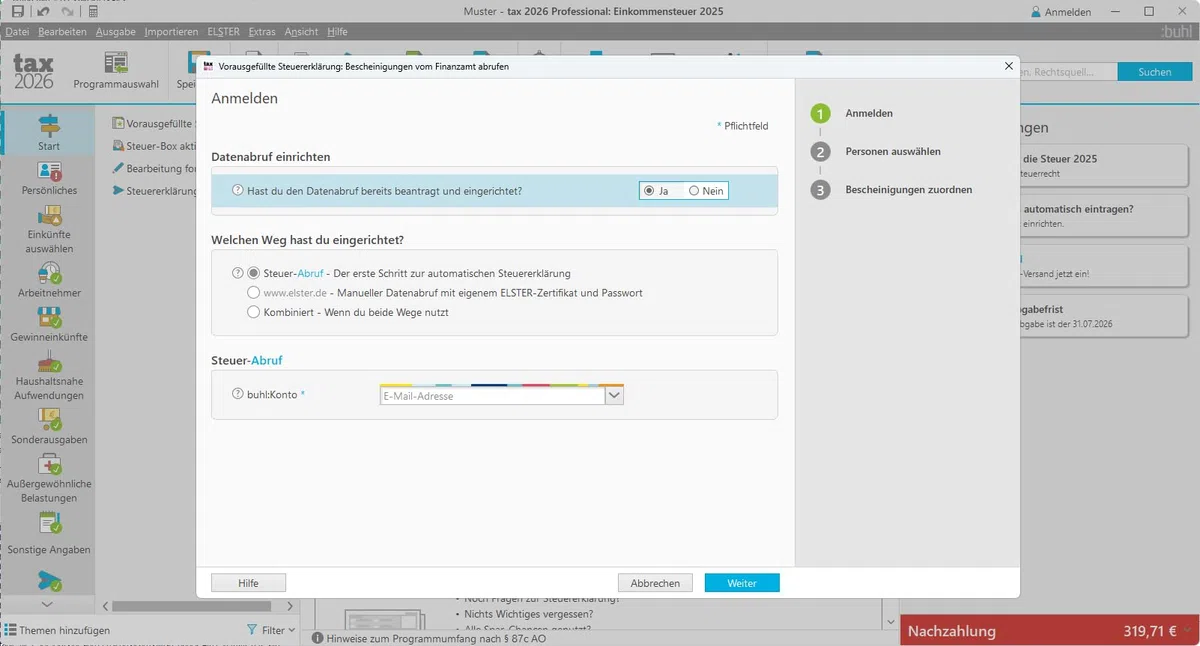Screen dimensions: 1200x646
Task: Click the Weiter button
Action: (741, 583)
